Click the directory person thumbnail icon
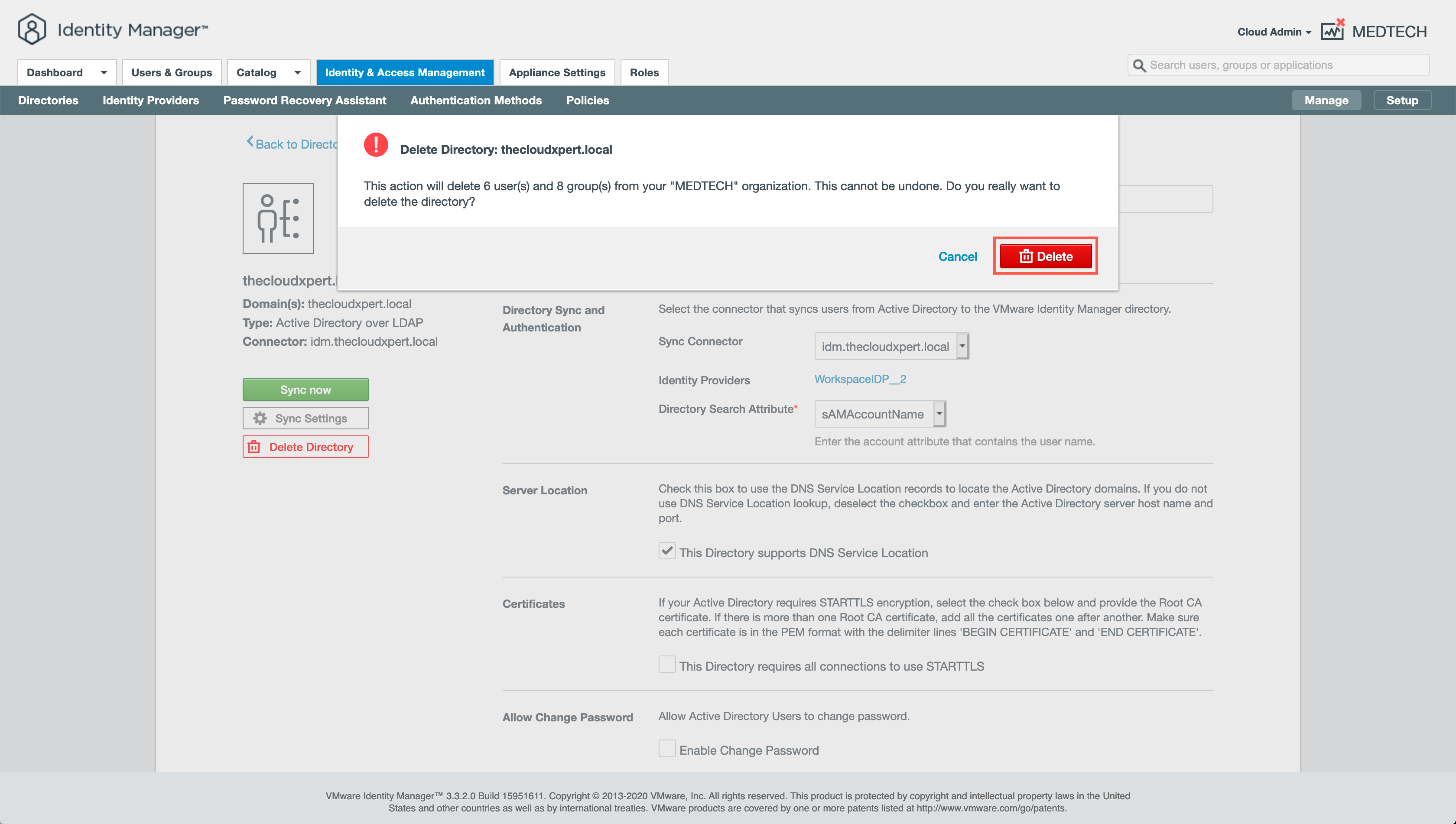The width and height of the screenshot is (1456, 824). coord(278,218)
